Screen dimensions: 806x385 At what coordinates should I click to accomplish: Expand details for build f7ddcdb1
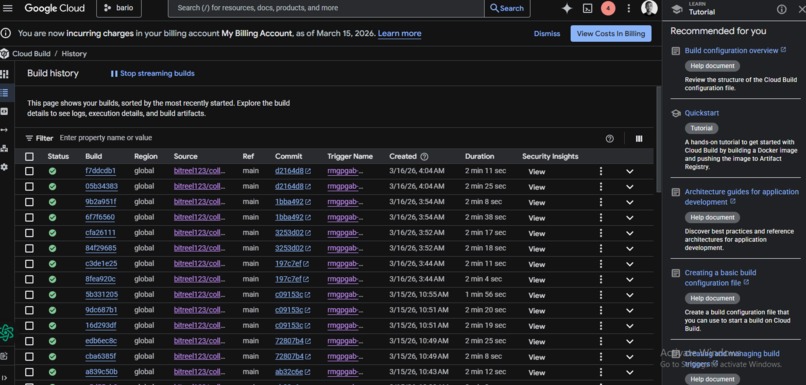tap(630, 172)
